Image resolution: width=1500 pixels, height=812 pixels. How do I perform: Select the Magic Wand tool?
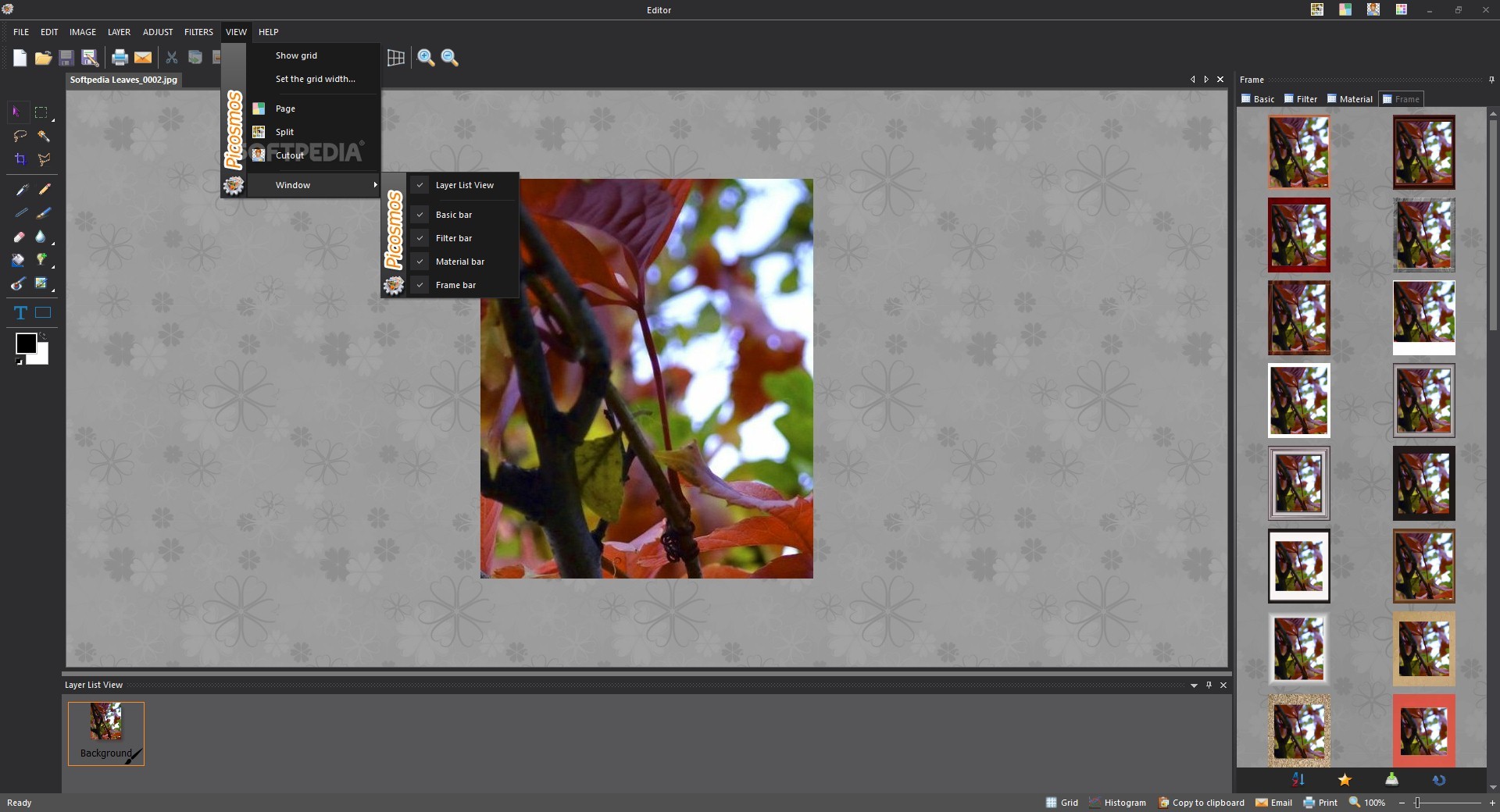[x=44, y=136]
